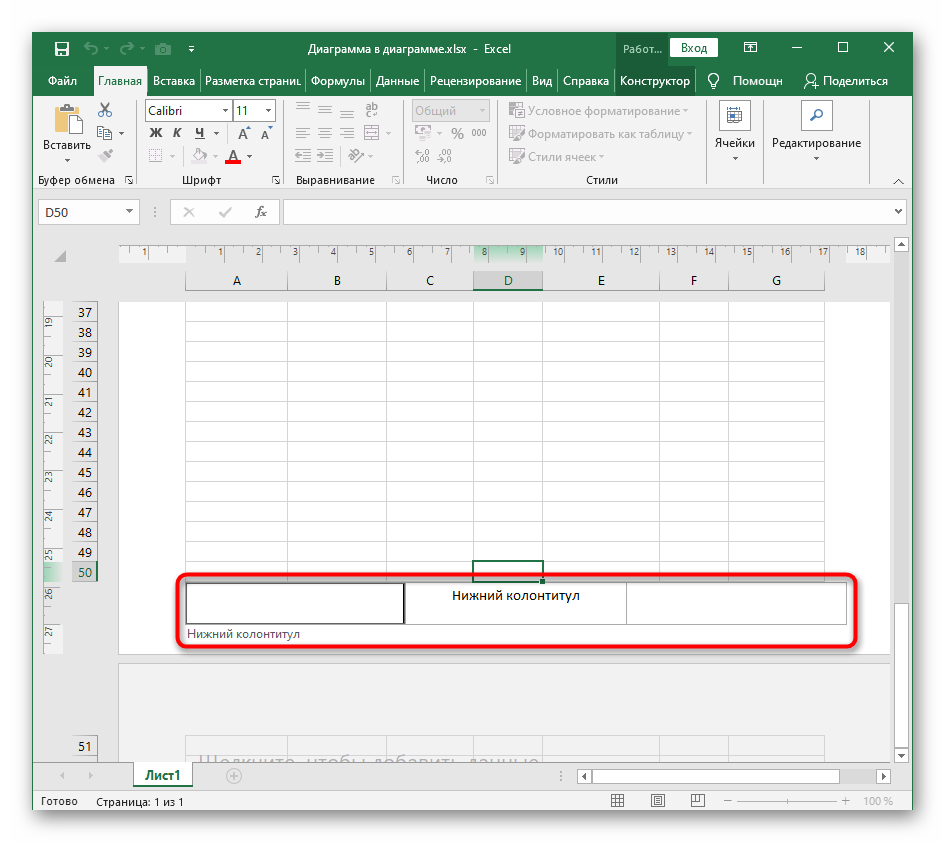This screenshot has height=842, width=945.
Task: Toggle bold formatting (Ж)
Action: click(x=156, y=133)
